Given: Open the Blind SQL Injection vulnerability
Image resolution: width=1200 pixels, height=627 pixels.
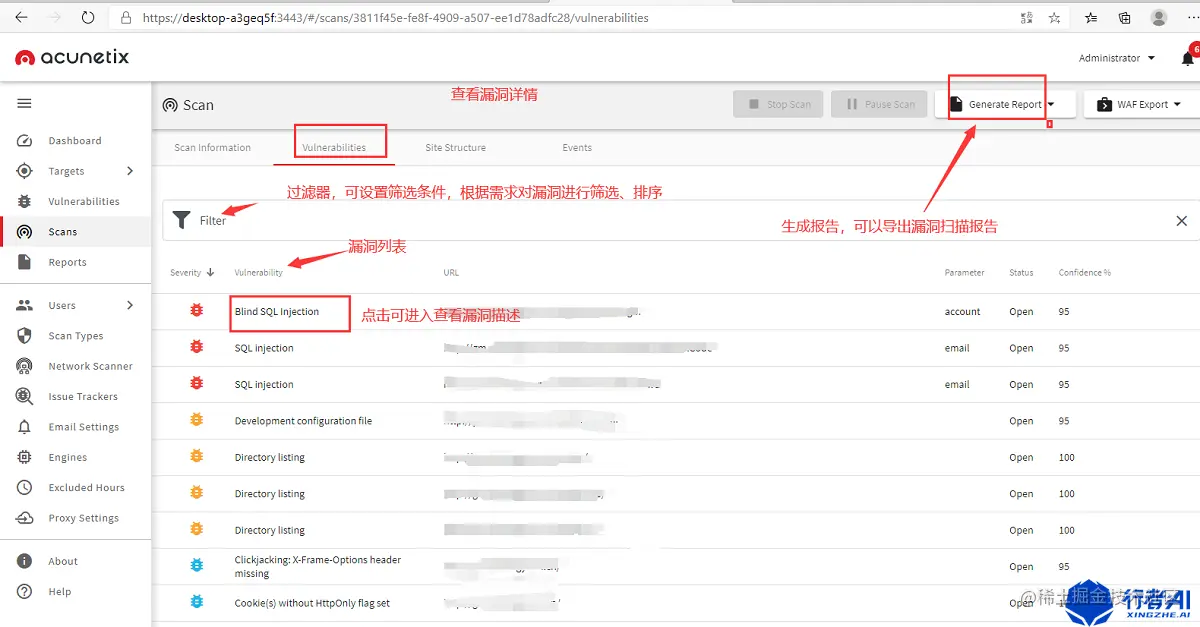Looking at the screenshot, I should (x=277, y=312).
